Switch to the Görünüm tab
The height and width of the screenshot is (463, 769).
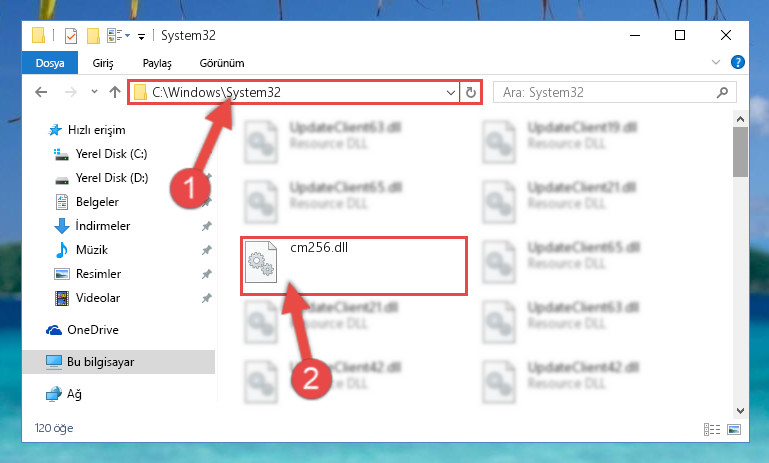tap(222, 63)
